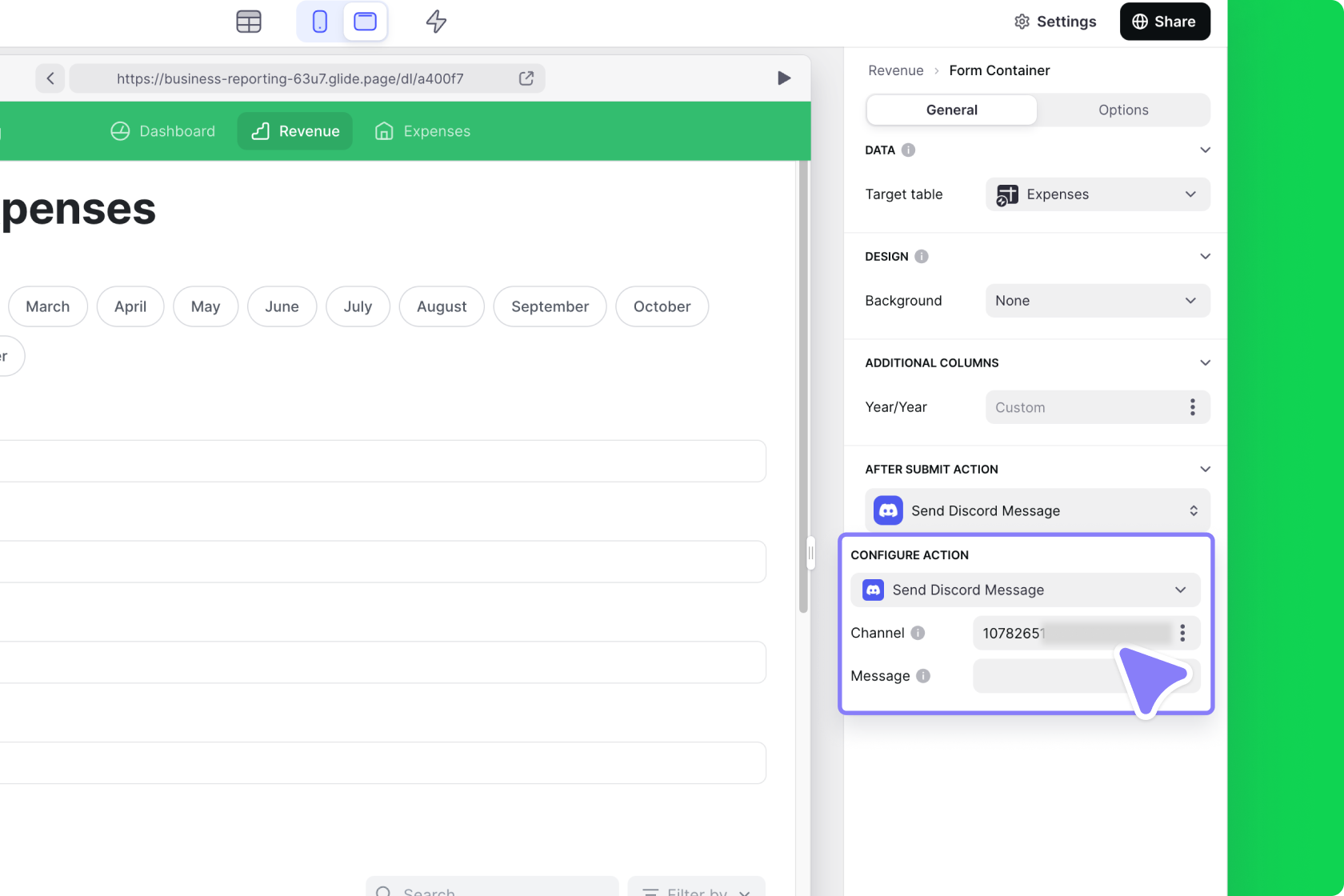This screenshot has height=896, width=1344.
Task: Open the actions lightning bolt icon
Action: point(436,22)
